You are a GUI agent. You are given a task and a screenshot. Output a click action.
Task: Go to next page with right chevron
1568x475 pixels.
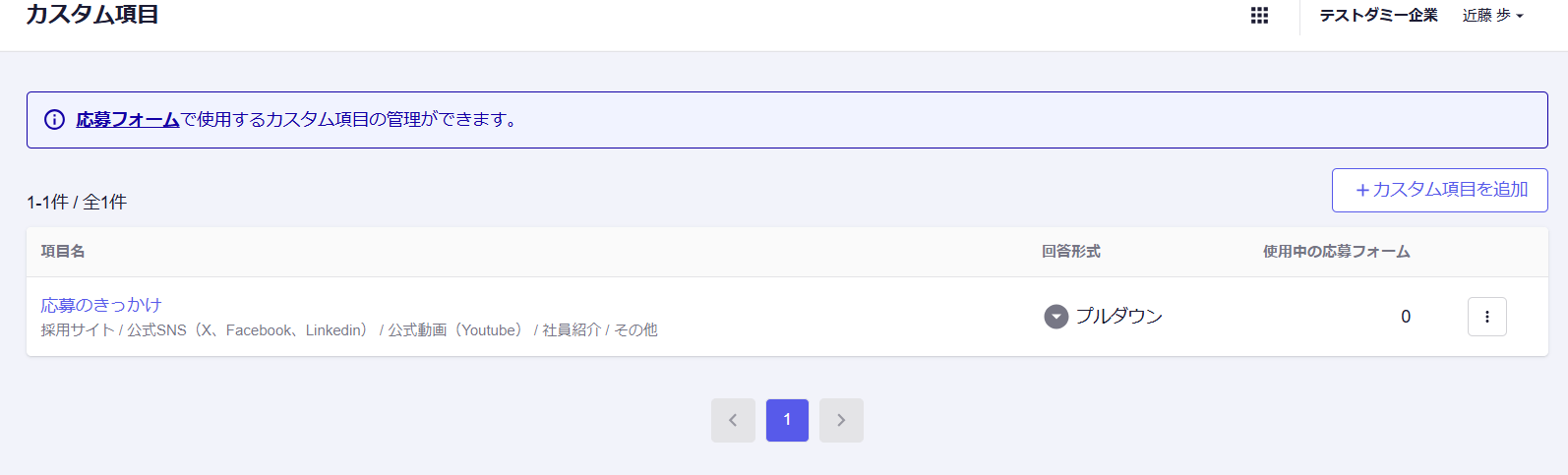click(841, 420)
